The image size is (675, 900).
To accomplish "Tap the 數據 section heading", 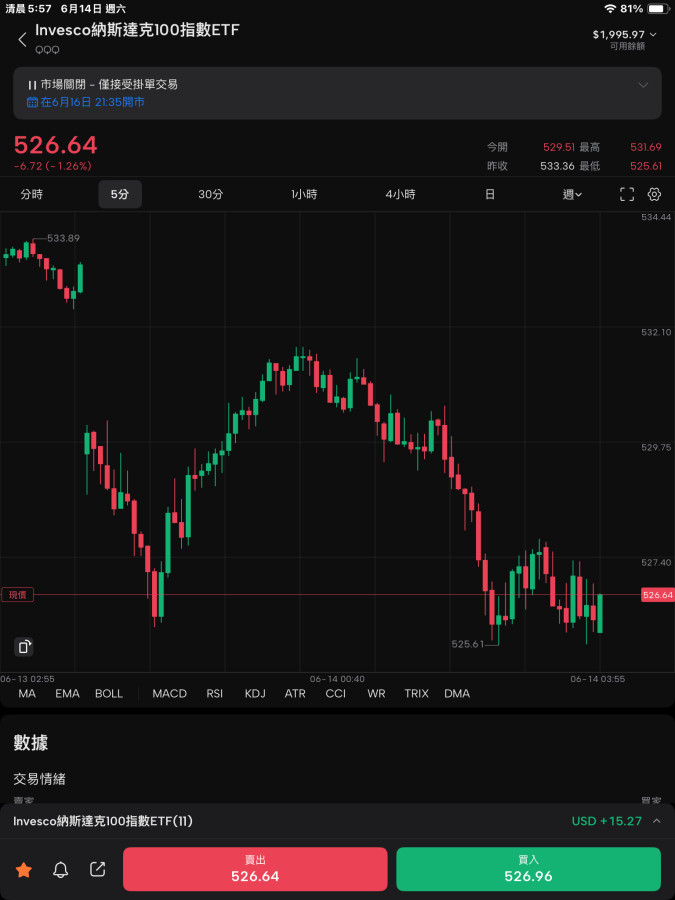I will click(31, 743).
